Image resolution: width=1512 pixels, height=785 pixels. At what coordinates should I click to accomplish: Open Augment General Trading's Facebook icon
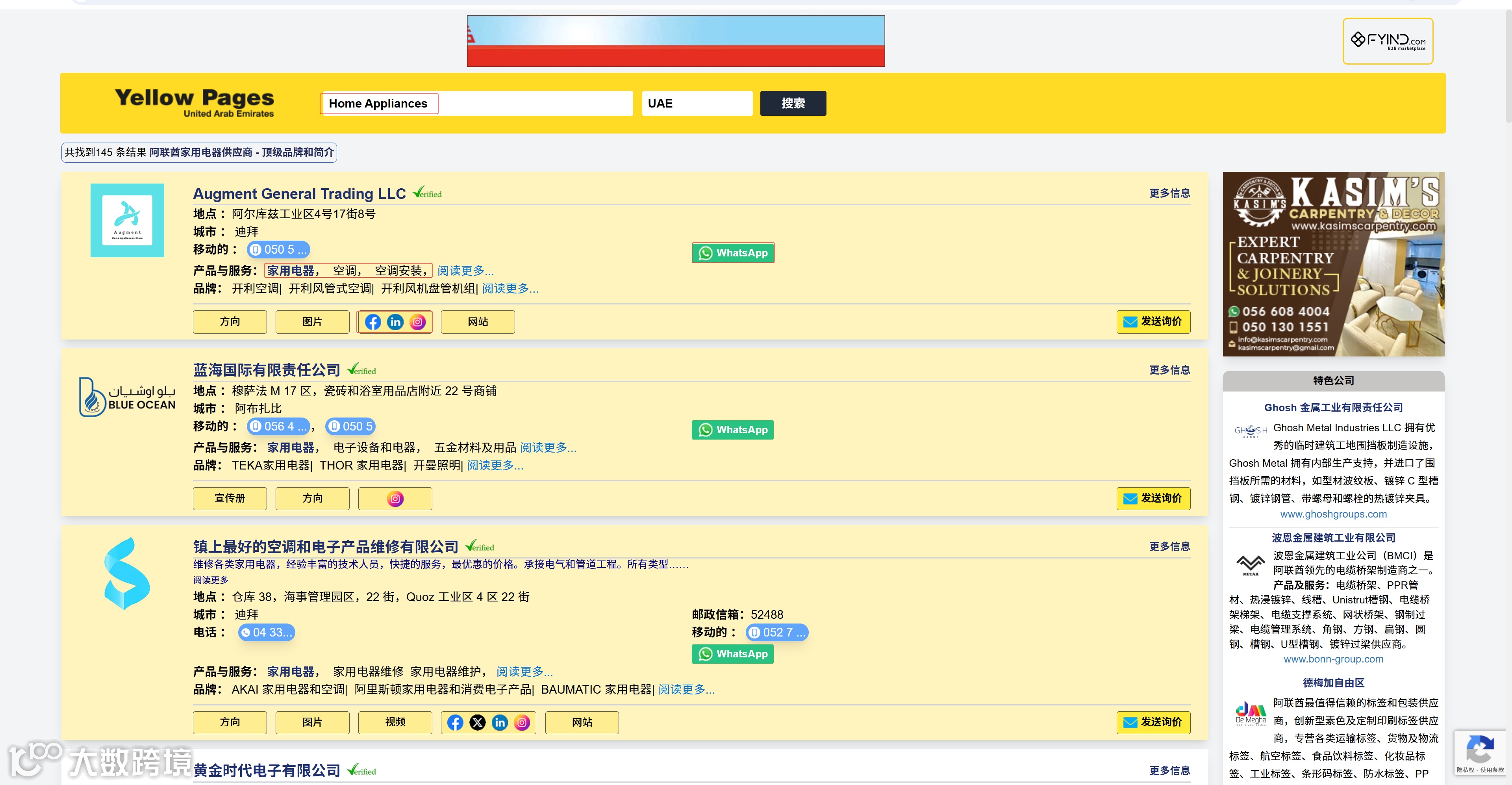(x=373, y=322)
